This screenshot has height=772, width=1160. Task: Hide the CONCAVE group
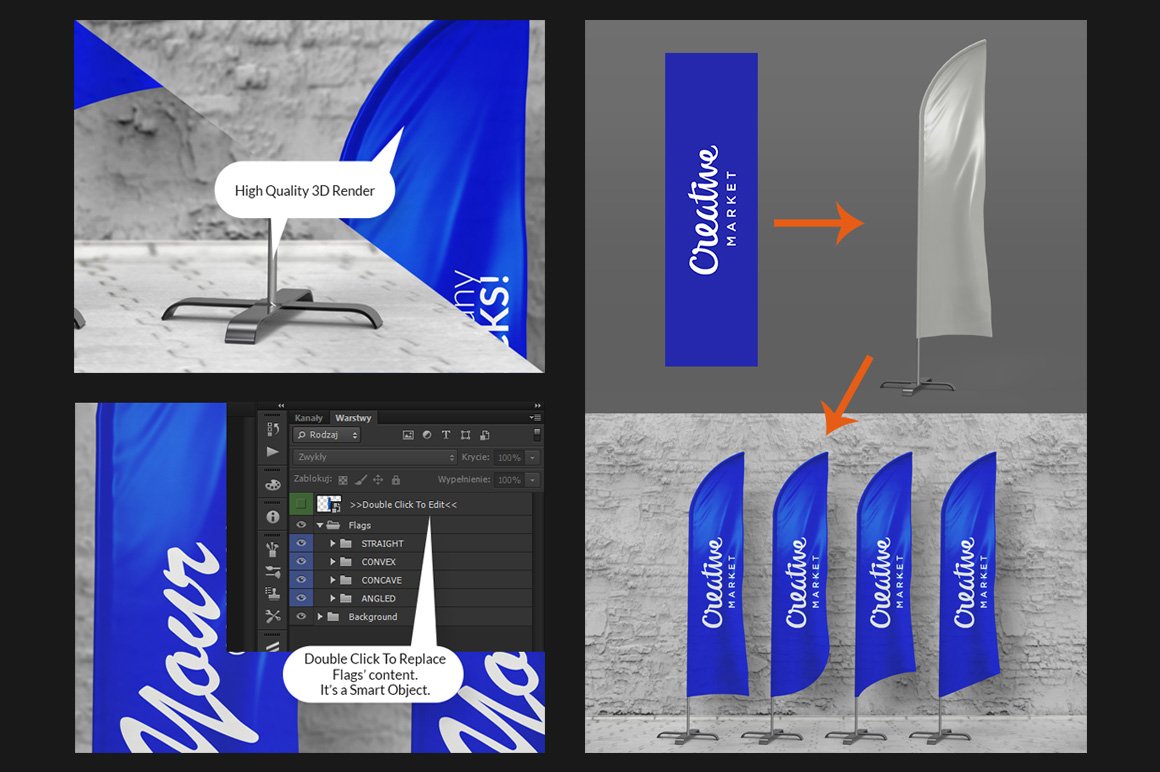pyautogui.click(x=301, y=580)
